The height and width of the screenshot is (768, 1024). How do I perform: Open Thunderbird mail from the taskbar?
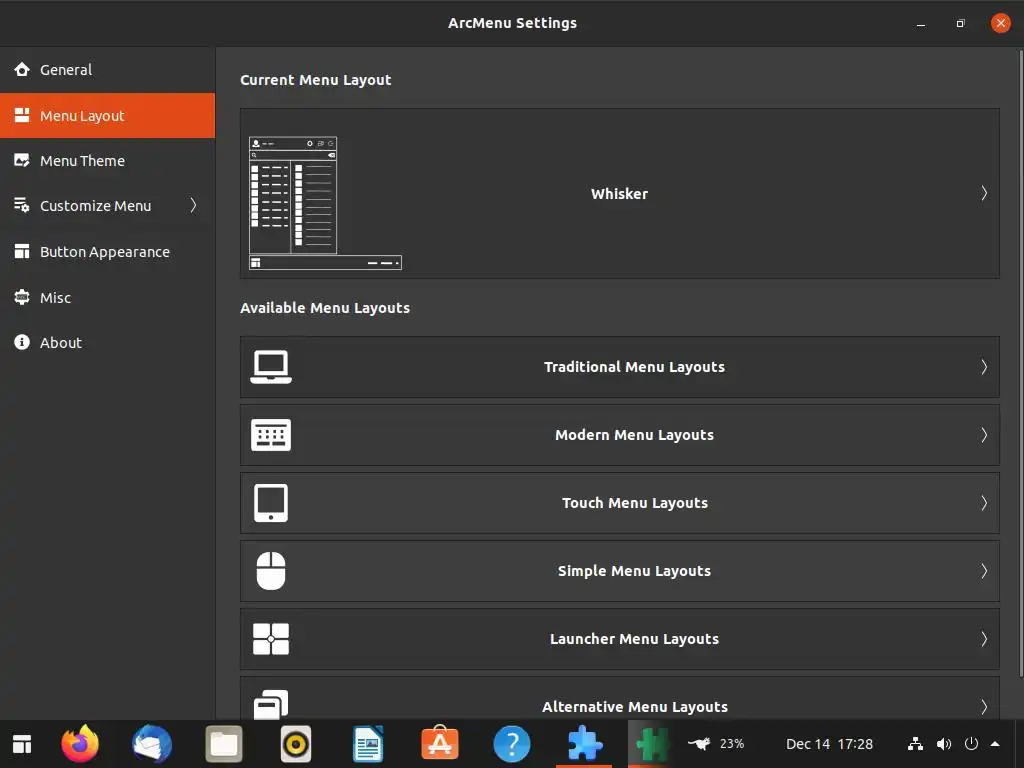(x=152, y=744)
